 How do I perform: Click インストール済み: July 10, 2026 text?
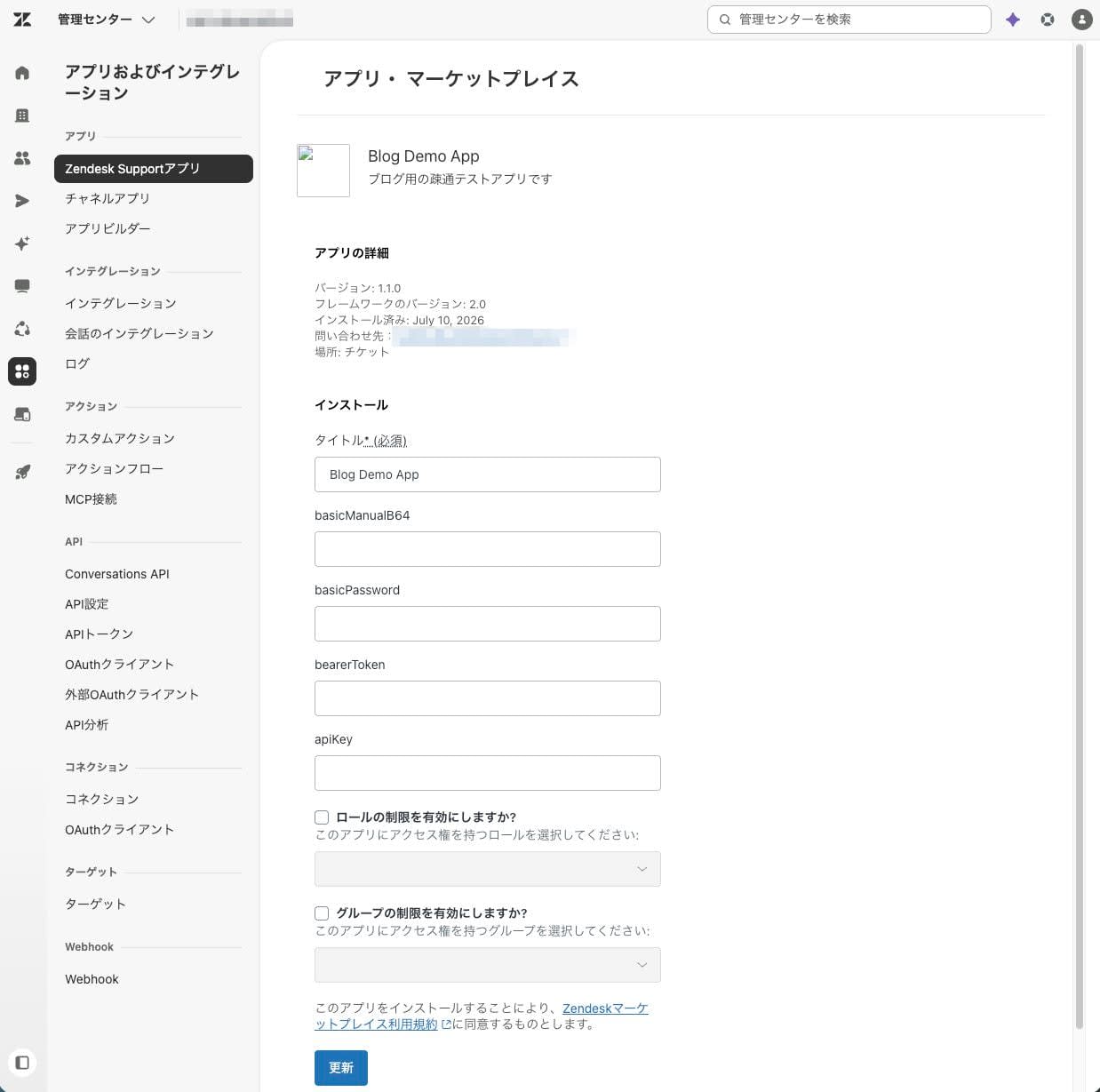pyautogui.click(x=400, y=320)
